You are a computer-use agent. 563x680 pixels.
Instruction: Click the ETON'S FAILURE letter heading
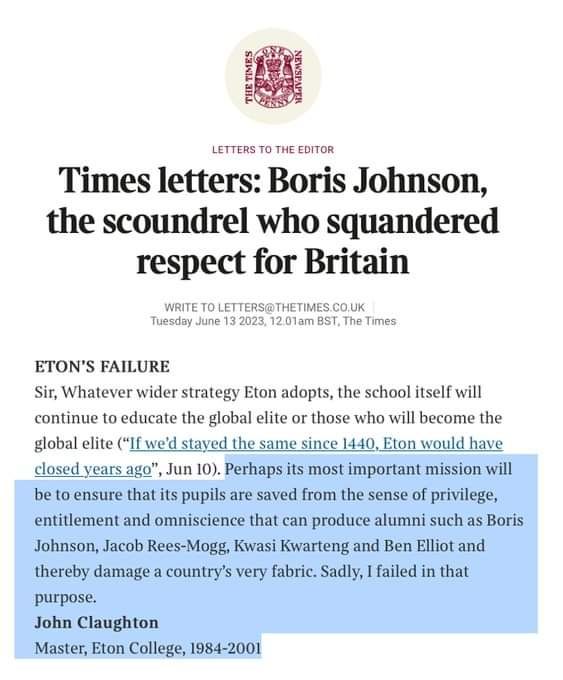102,367
